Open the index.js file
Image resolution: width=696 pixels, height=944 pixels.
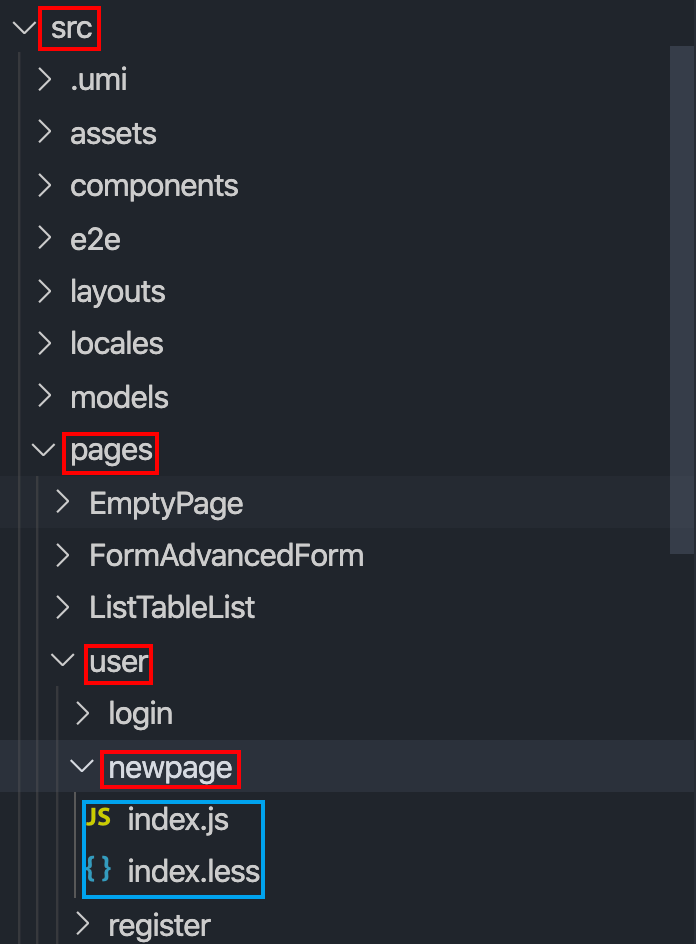point(178,820)
